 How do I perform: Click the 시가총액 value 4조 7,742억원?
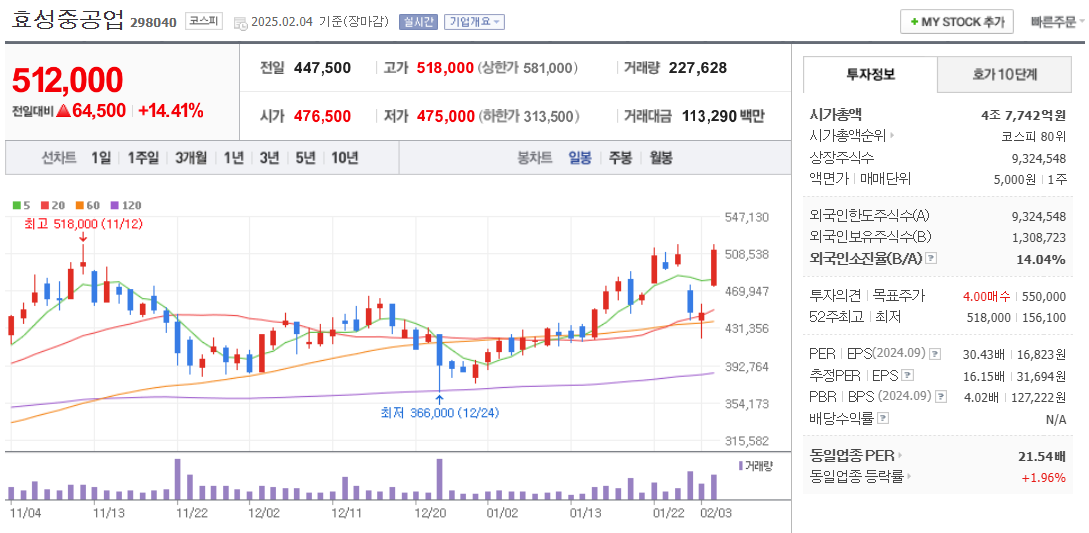tap(1024, 115)
